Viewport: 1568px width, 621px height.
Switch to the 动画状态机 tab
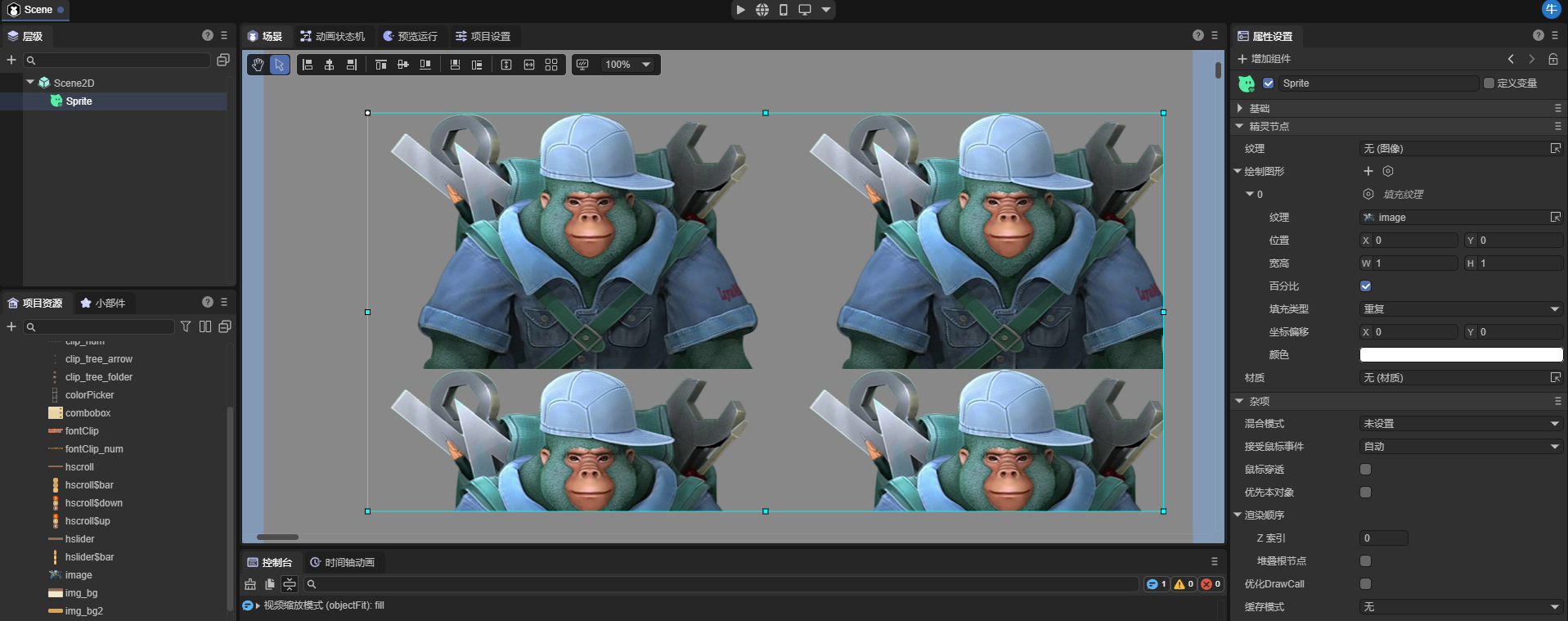click(333, 36)
